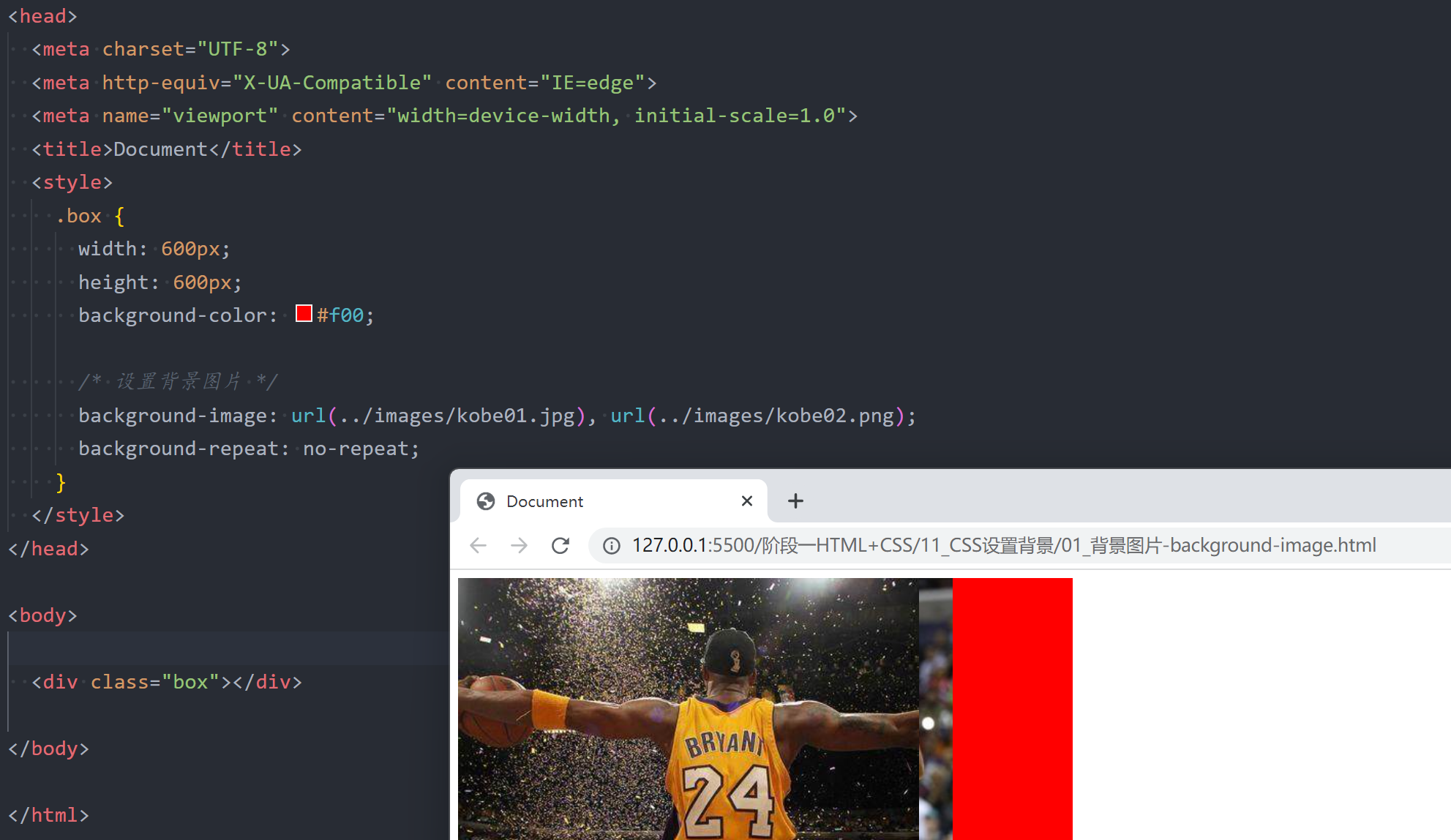The height and width of the screenshot is (840, 1451).
Task: Click the opening head tag
Action: [42, 16]
